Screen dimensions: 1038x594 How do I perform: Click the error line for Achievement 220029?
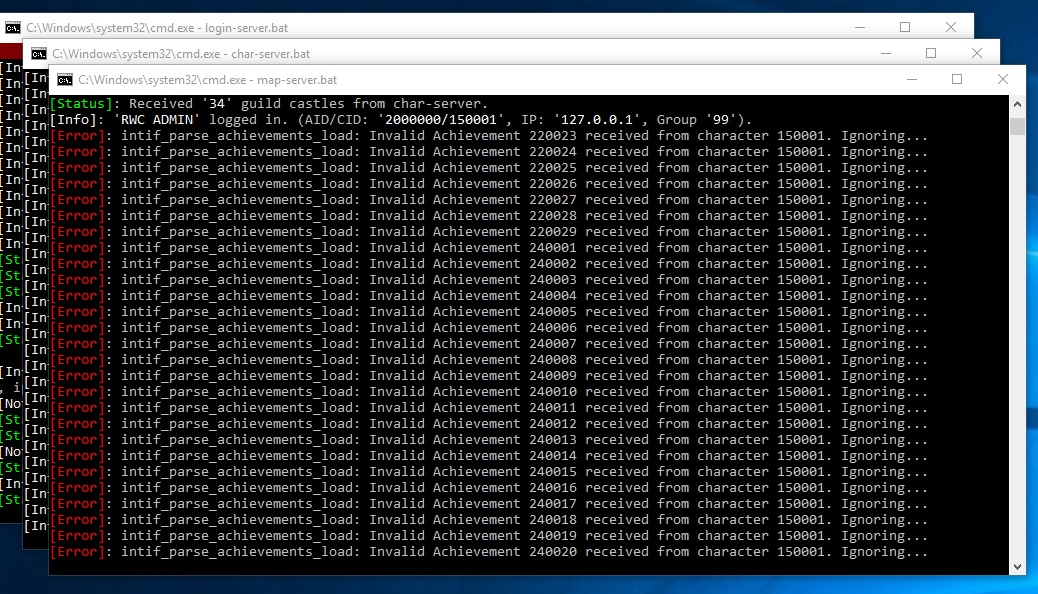489,232
